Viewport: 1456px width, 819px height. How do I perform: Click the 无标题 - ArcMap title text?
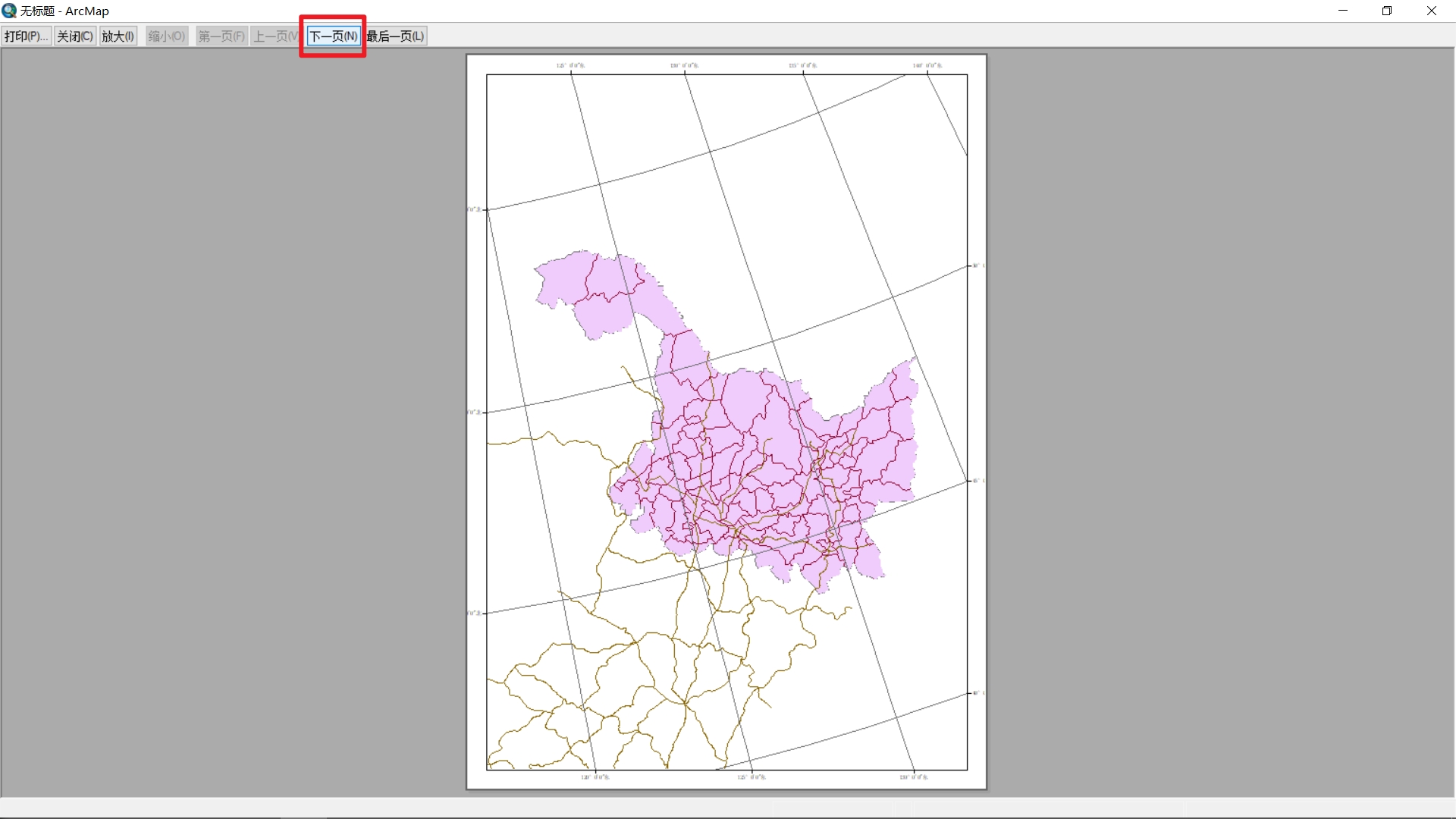64,11
